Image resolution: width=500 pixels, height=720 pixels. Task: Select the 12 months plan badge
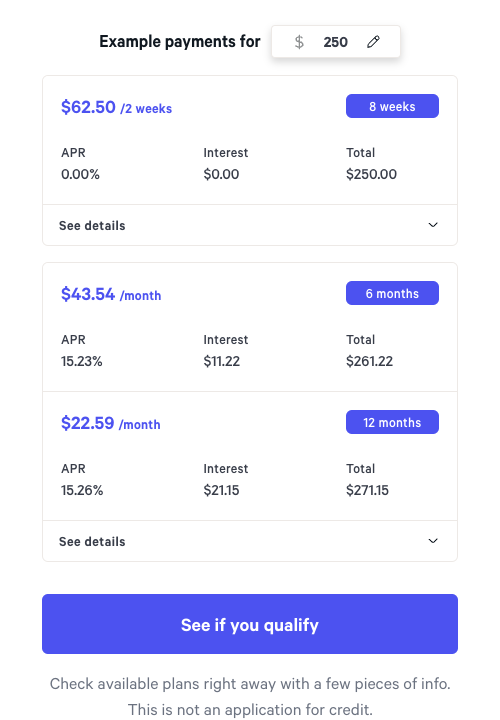392,422
